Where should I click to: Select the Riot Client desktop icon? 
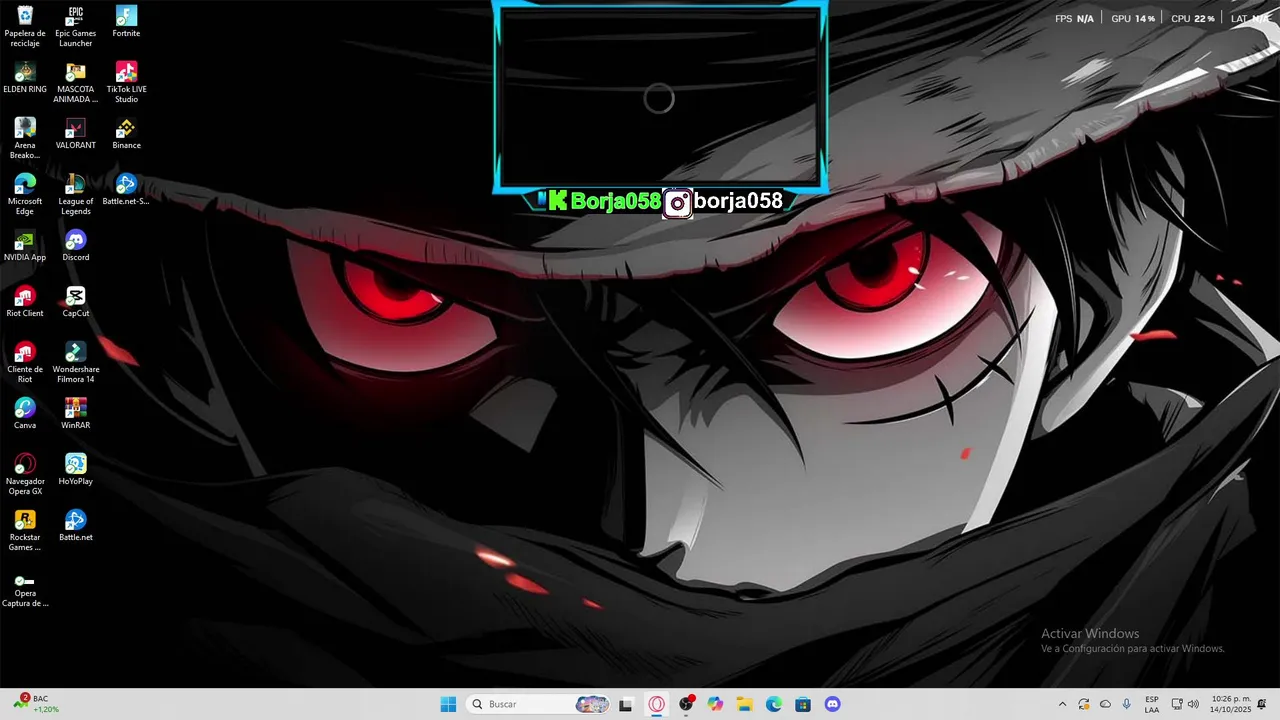tap(25, 301)
